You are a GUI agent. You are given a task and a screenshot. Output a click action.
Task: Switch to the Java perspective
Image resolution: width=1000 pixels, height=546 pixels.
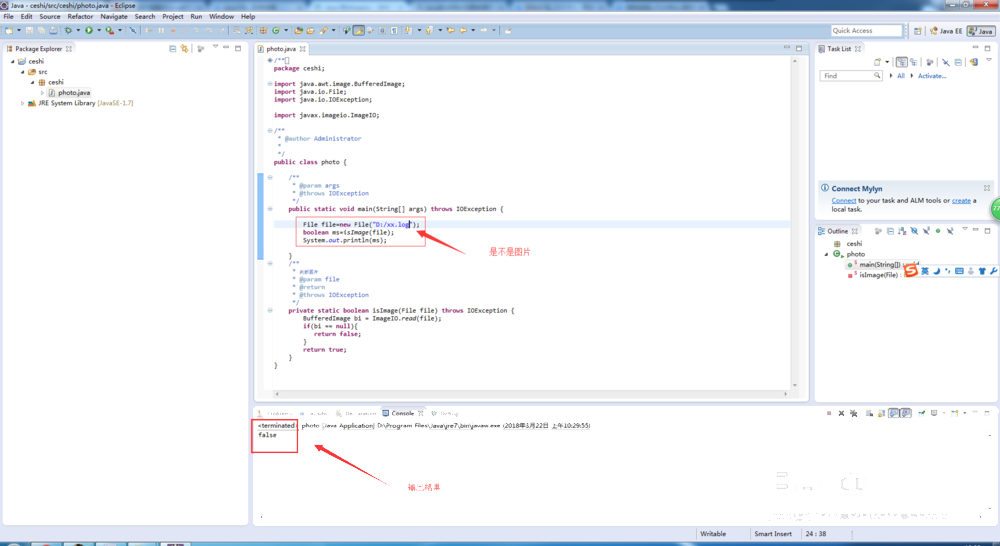pyautogui.click(x=981, y=31)
